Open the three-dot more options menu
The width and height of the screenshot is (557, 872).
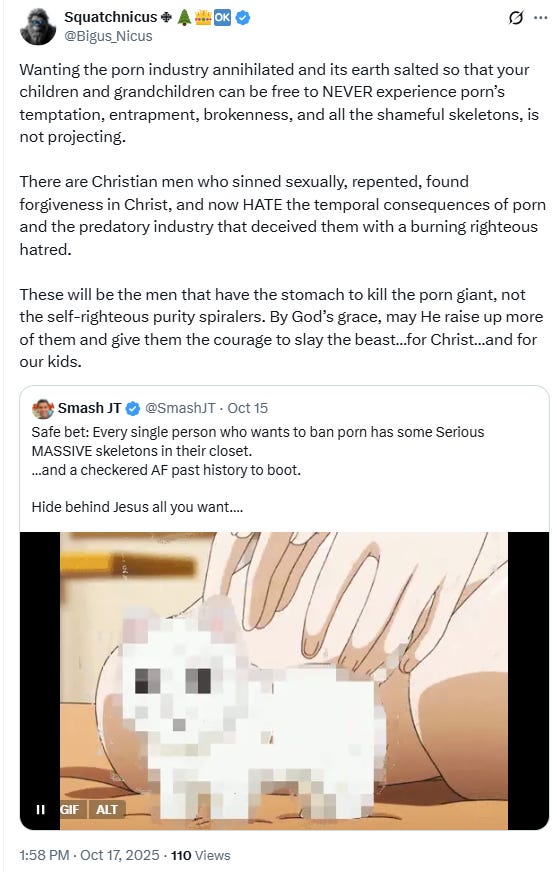click(540, 18)
